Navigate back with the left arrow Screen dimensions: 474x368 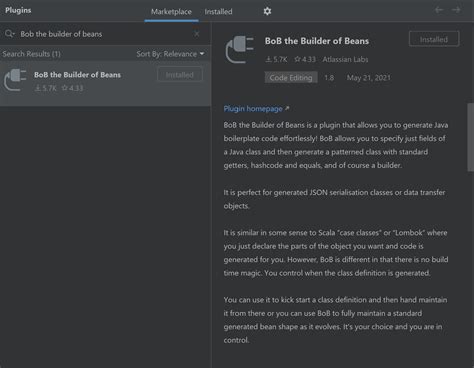[x=439, y=10]
